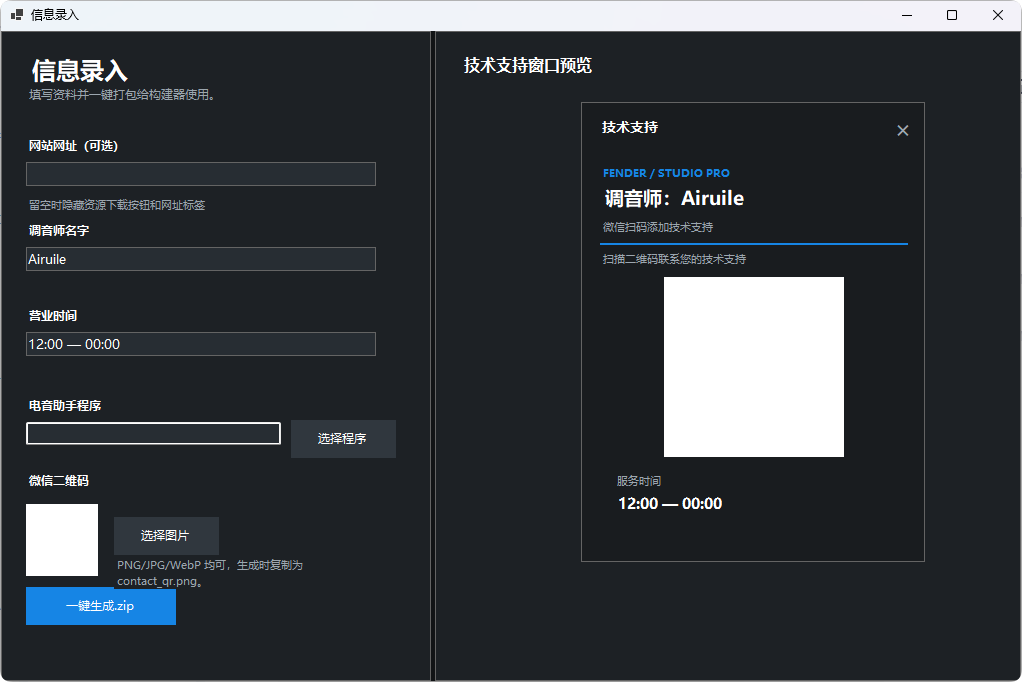Image resolution: width=1022 pixels, height=682 pixels.
Task: Click the 微信扫码添加技术支持 subtitle
Action: click(658, 227)
